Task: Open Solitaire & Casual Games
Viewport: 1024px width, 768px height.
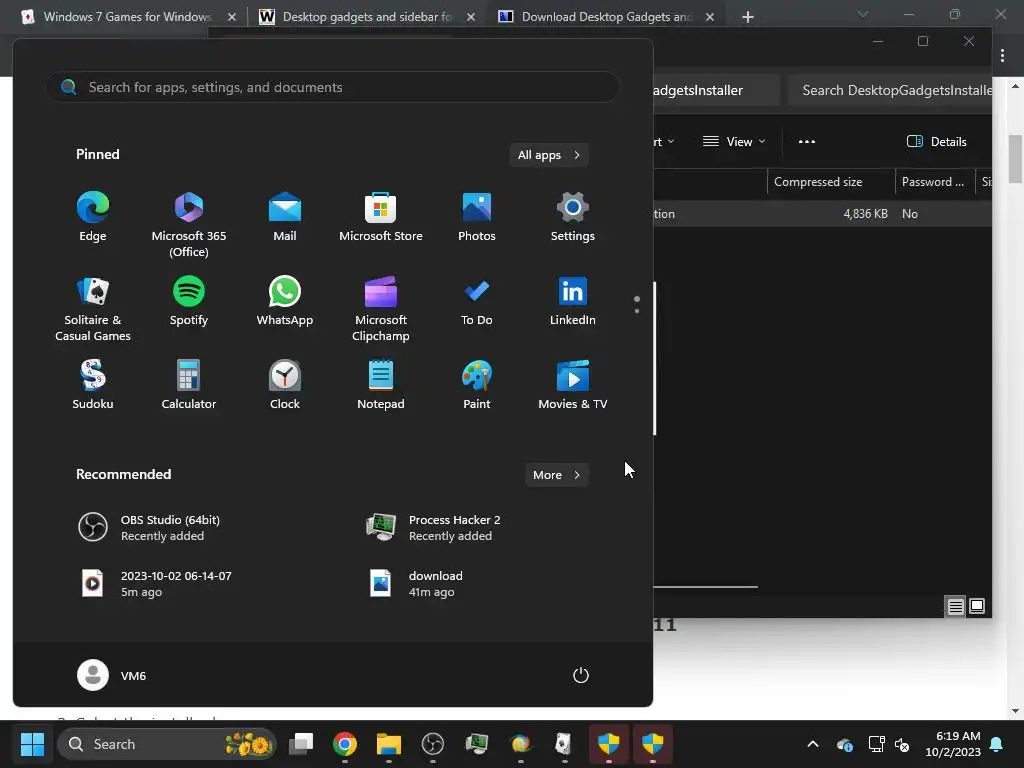Action: (93, 308)
